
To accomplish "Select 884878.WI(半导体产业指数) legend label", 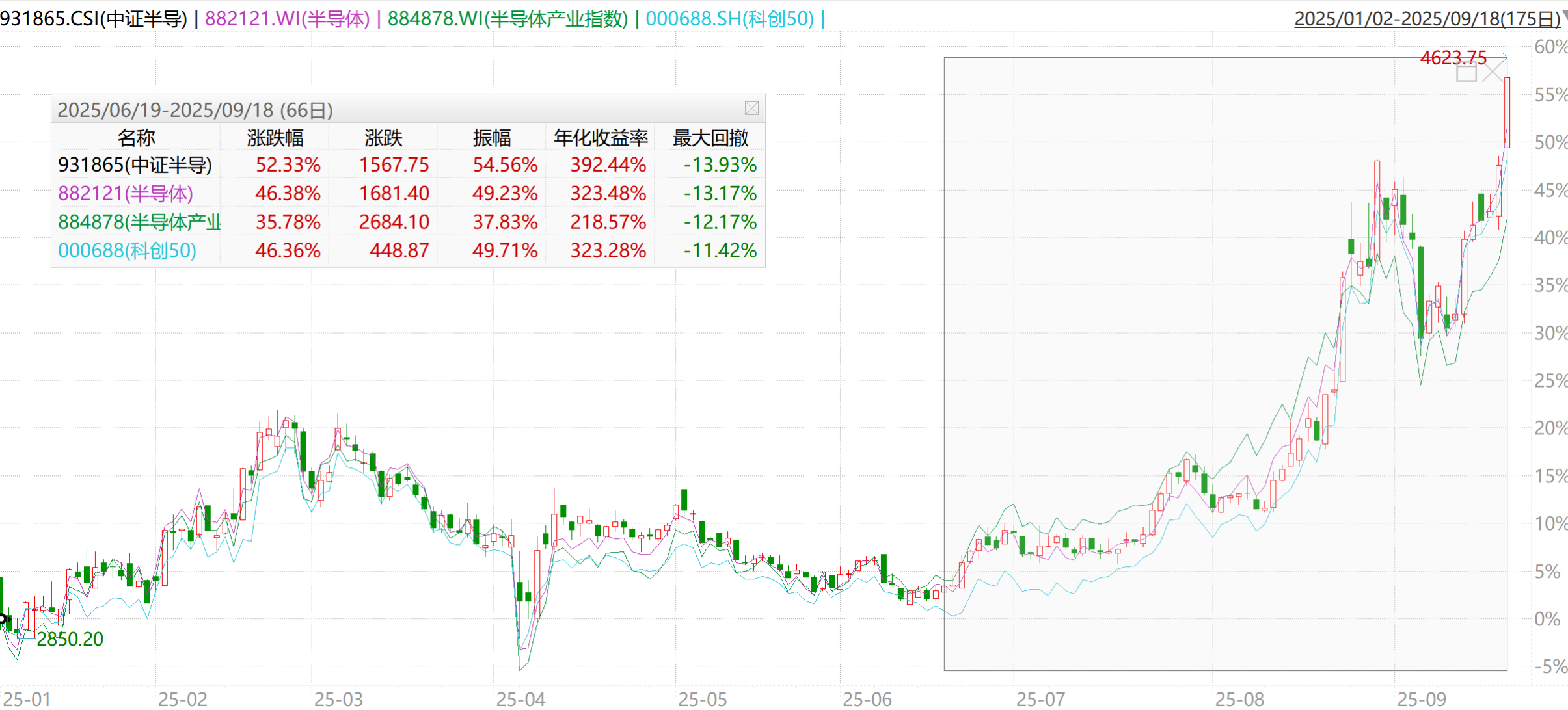I will click(x=507, y=19).
